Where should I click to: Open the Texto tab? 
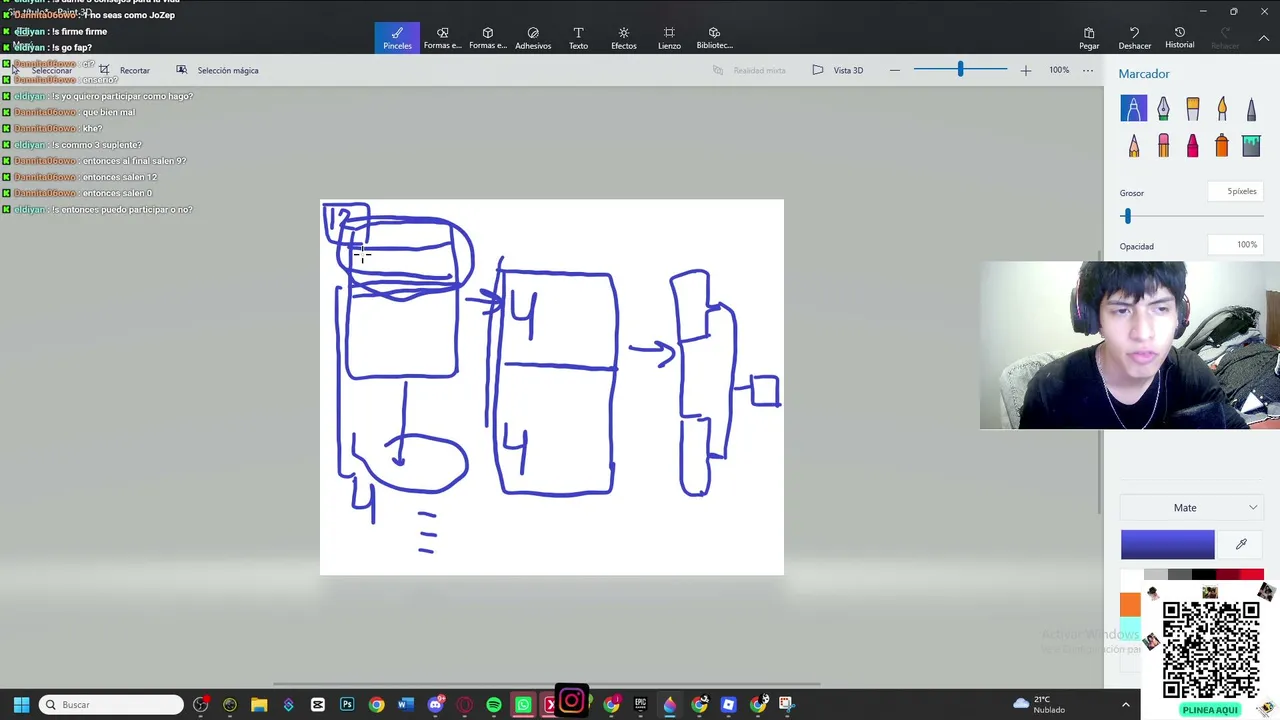point(578,38)
